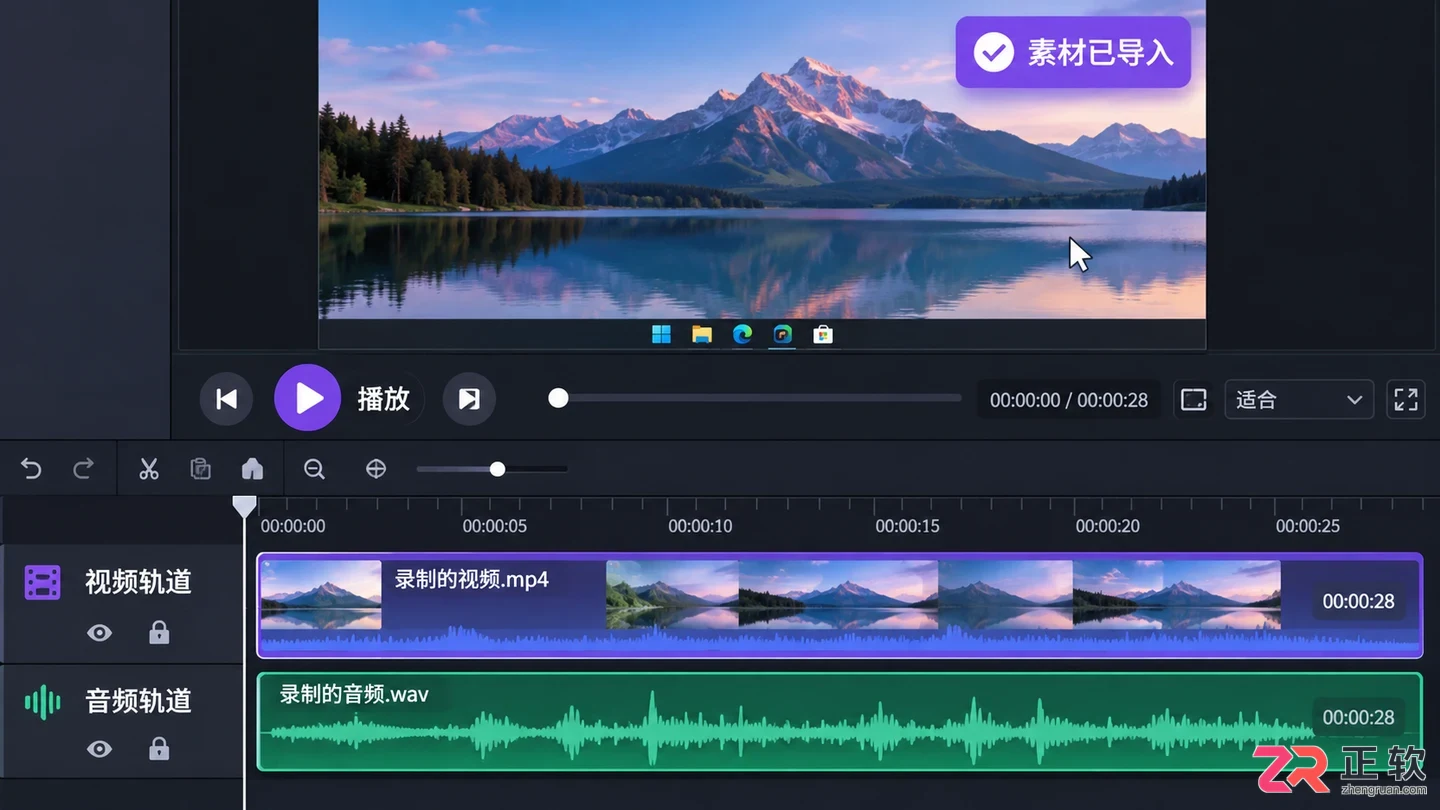Undo the last edit
Viewport: 1440px width, 810px height.
(31, 469)
